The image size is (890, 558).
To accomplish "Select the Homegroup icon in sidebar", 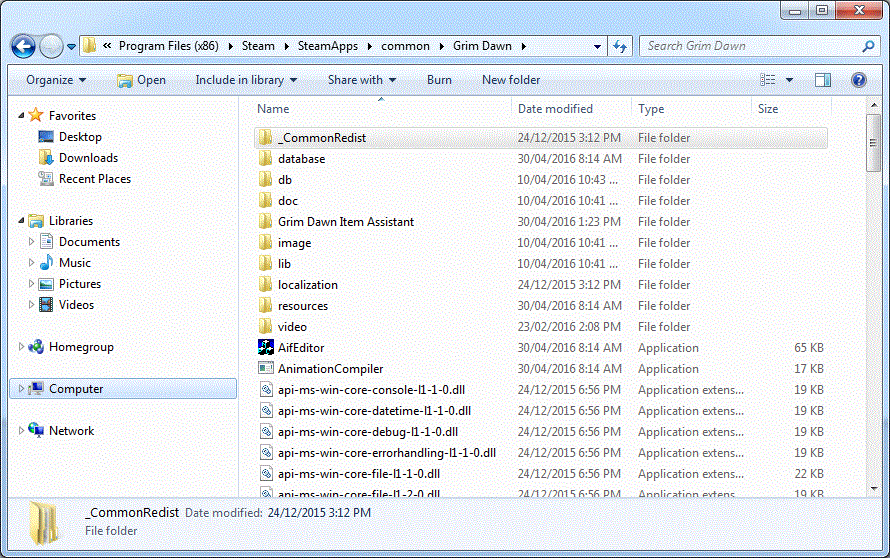I will point(37,347).
